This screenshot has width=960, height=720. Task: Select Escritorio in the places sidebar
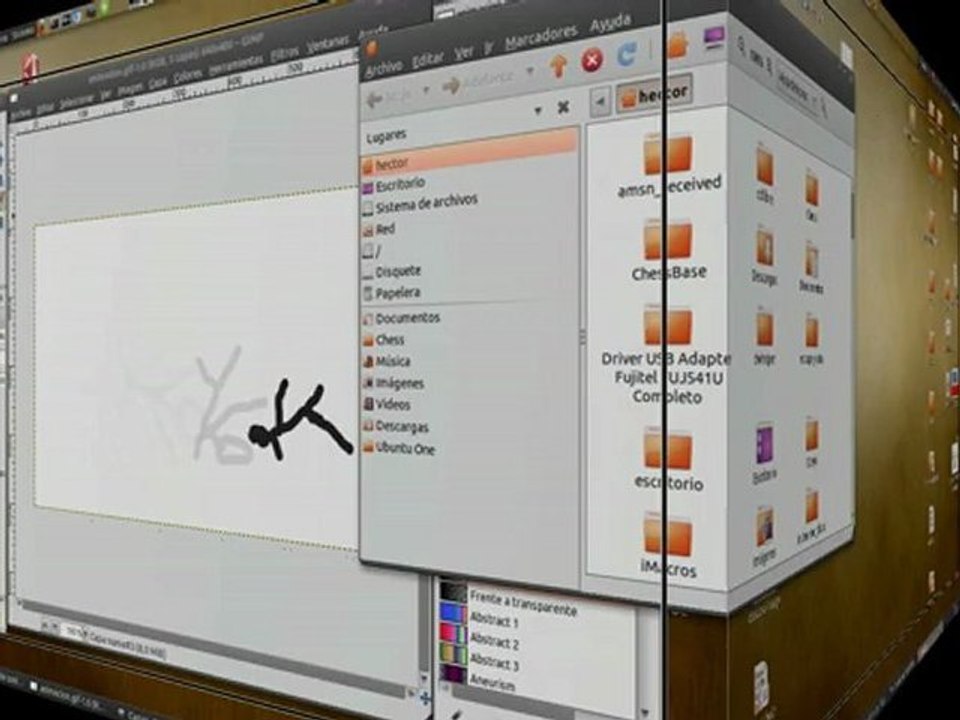pos(393,184)
